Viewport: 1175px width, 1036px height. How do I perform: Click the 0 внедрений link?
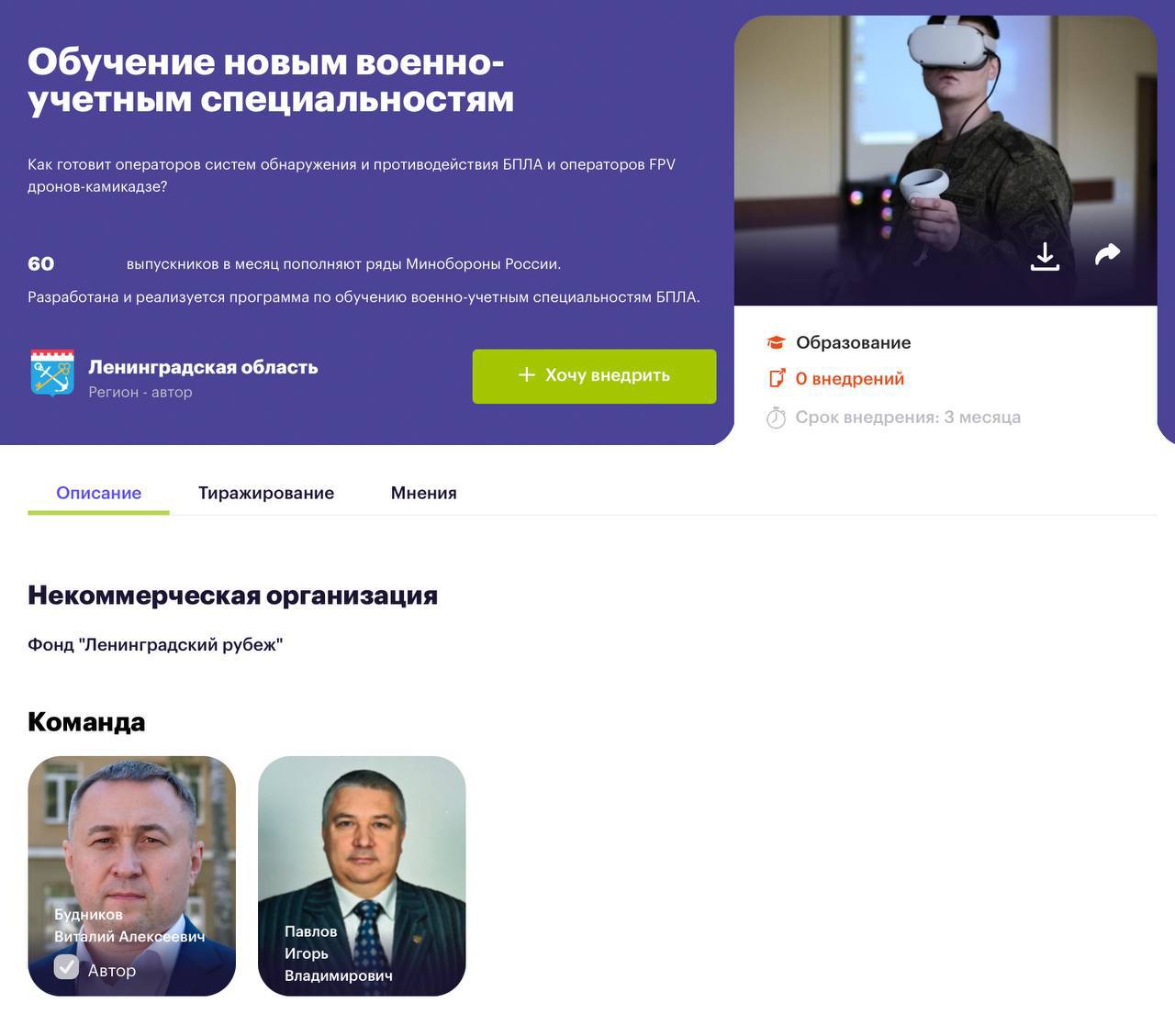850,378
